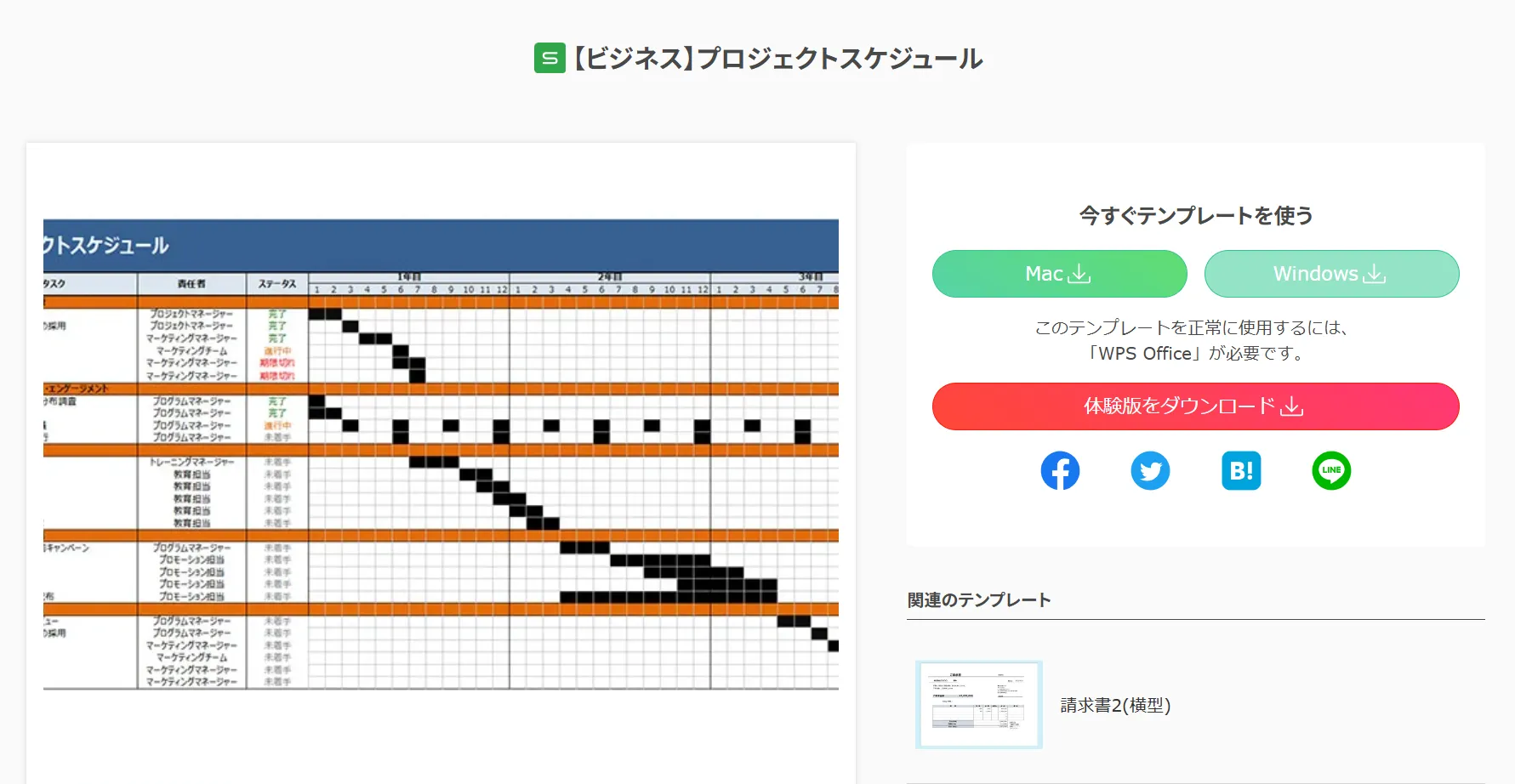Open the 請求書2(横型) template link
This screenshot has width=1515, height=784.
(1115, 705)
